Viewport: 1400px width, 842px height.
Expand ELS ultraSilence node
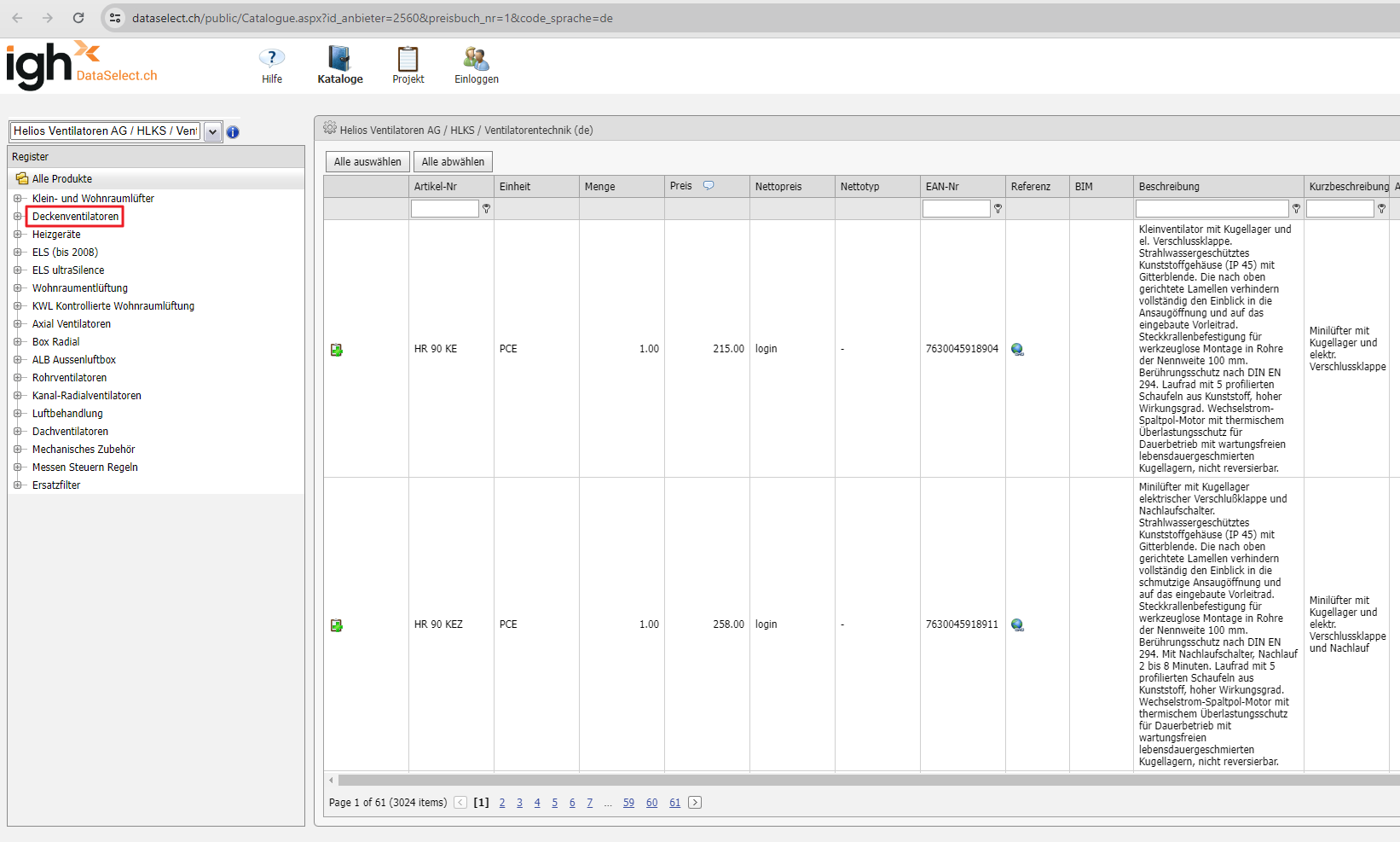point(17,270)
